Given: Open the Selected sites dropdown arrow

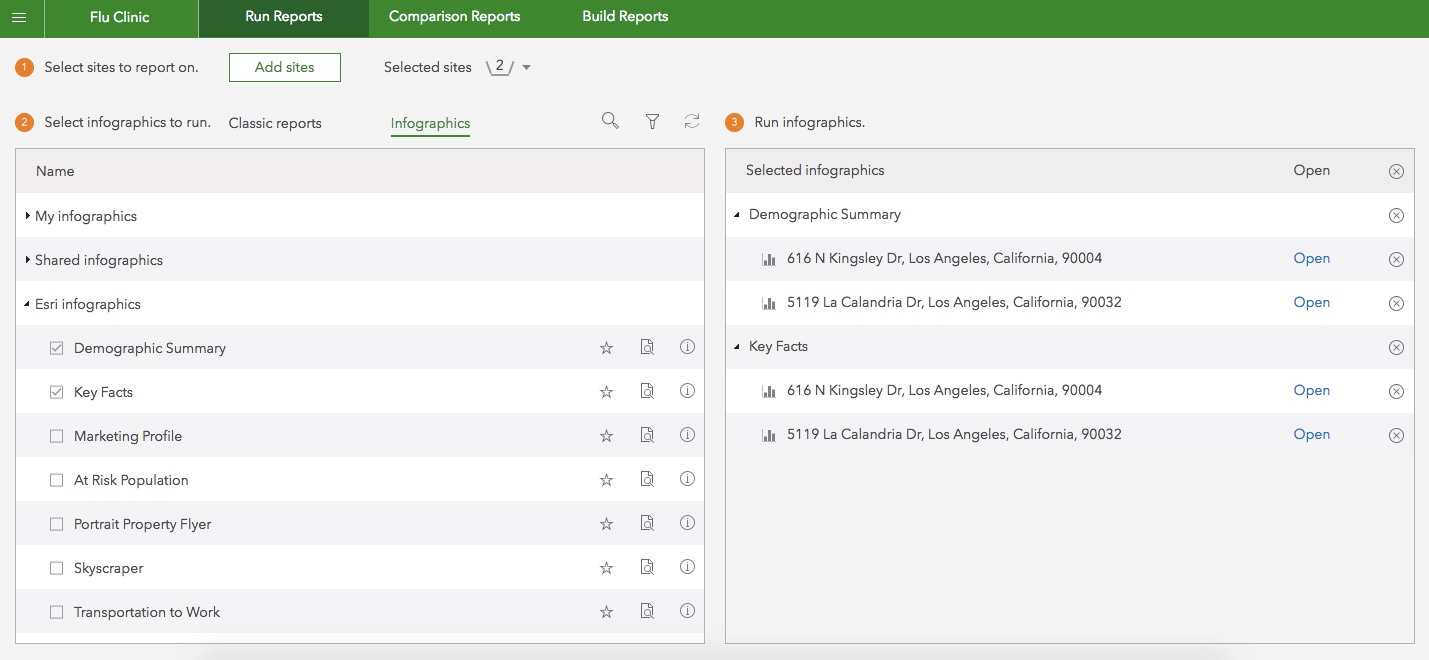Looking at the screenshot, I should coord(527,68).
